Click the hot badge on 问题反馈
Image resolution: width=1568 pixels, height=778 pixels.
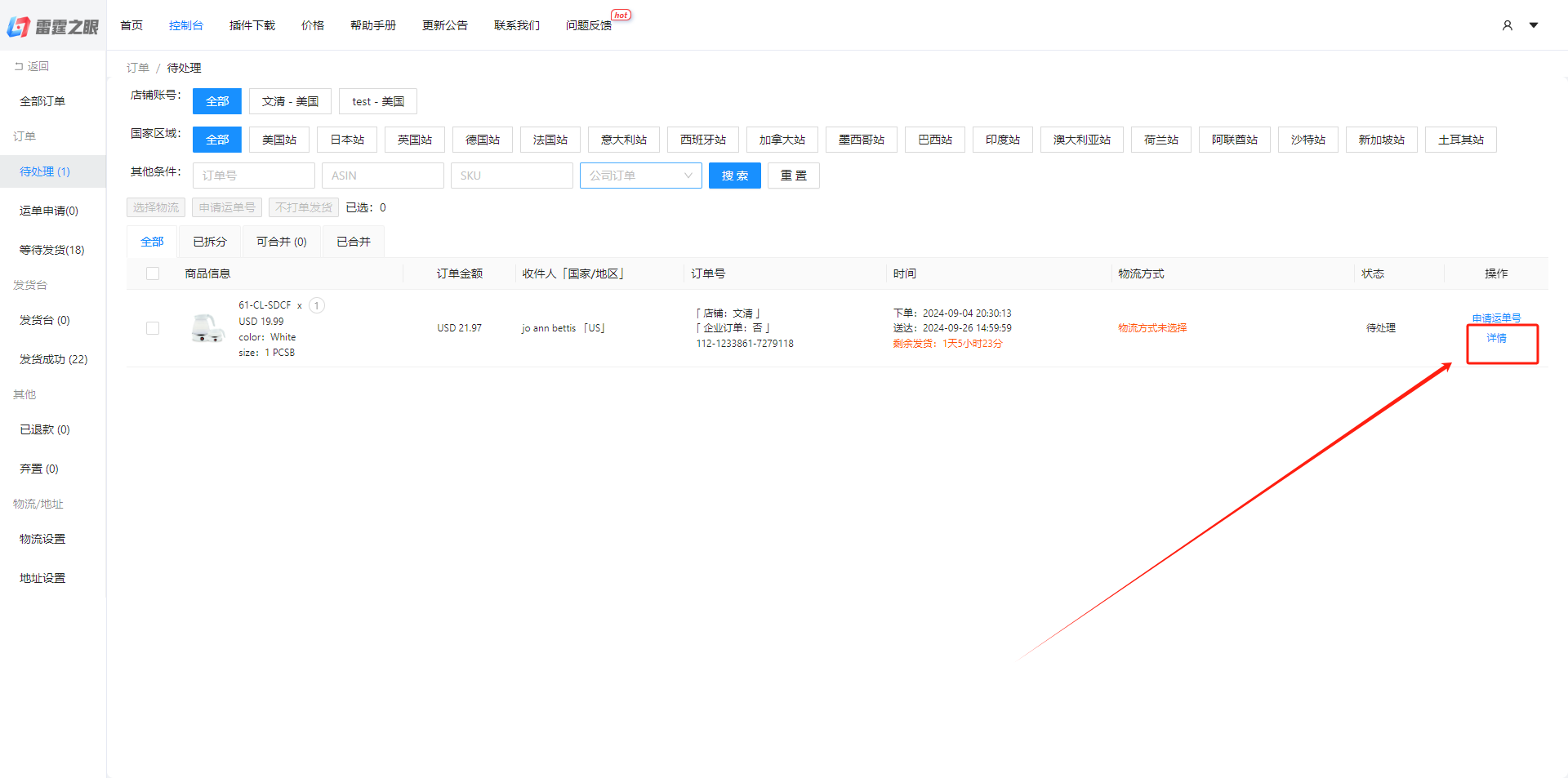point(621,14)
